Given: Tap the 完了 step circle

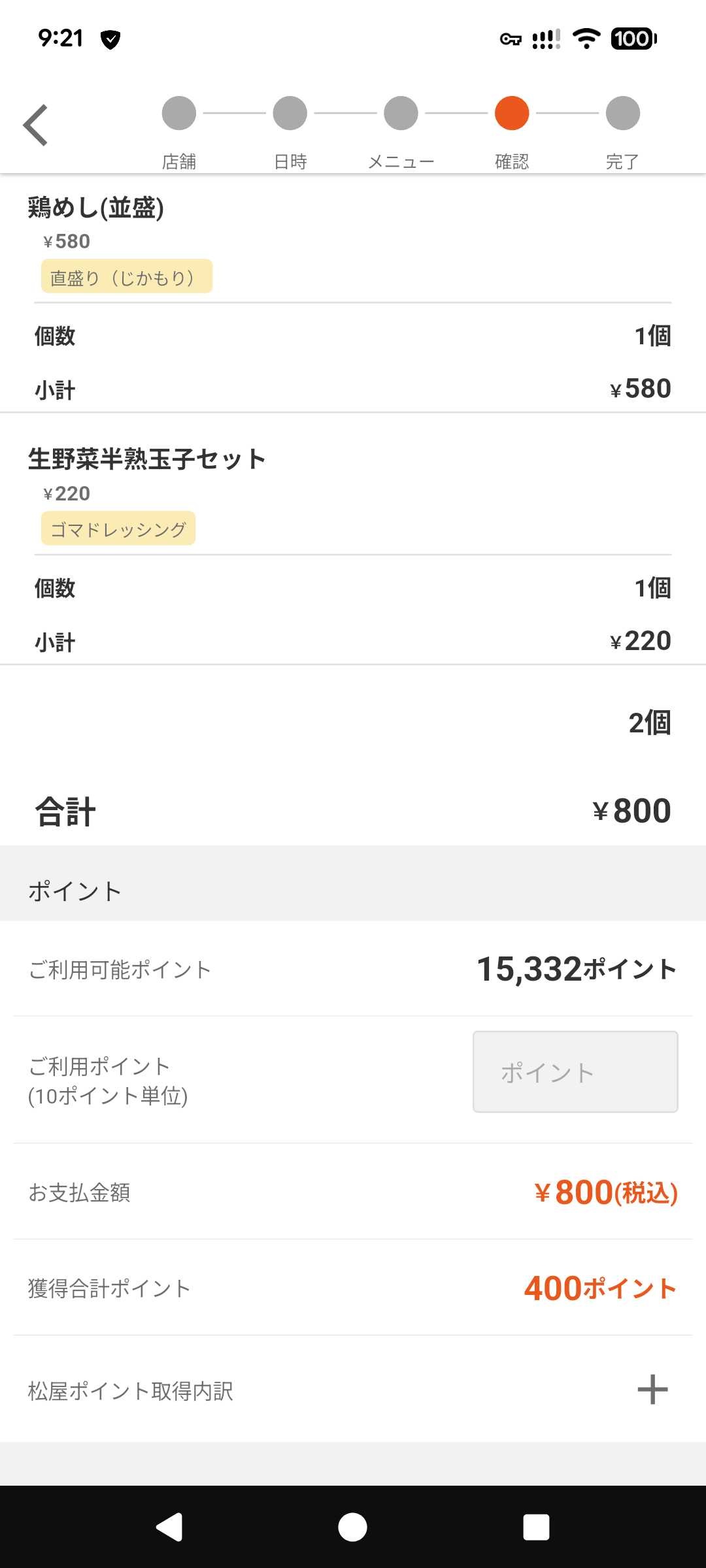Looking at the screenshot, I should coord(622,113).
